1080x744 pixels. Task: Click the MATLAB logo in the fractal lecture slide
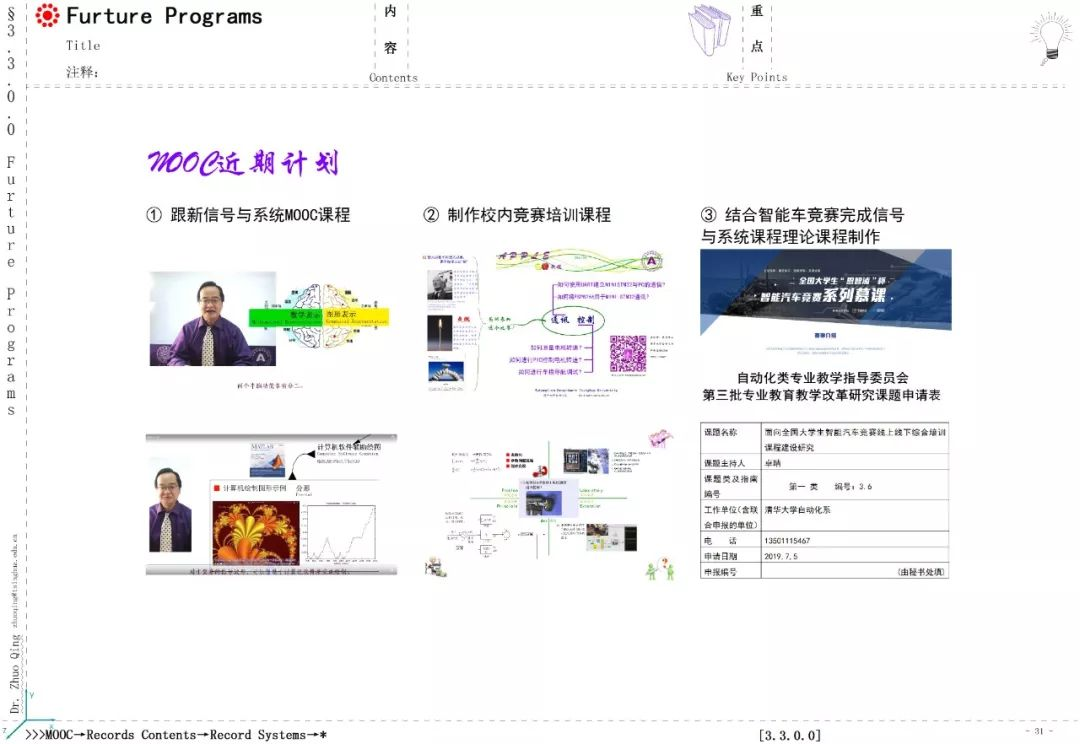(267, 459)
